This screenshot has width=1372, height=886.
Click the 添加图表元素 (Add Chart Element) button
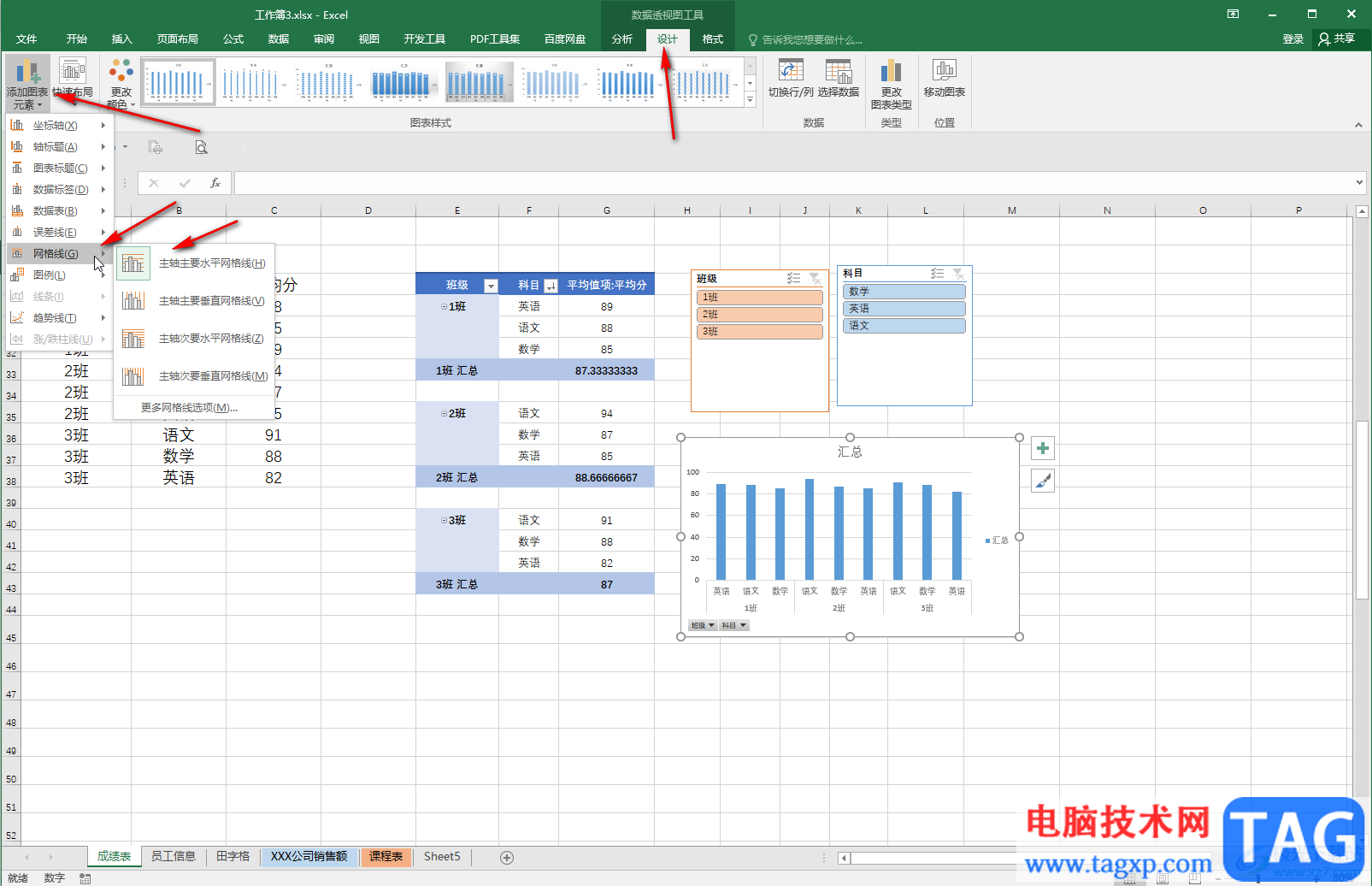(27, 84)
